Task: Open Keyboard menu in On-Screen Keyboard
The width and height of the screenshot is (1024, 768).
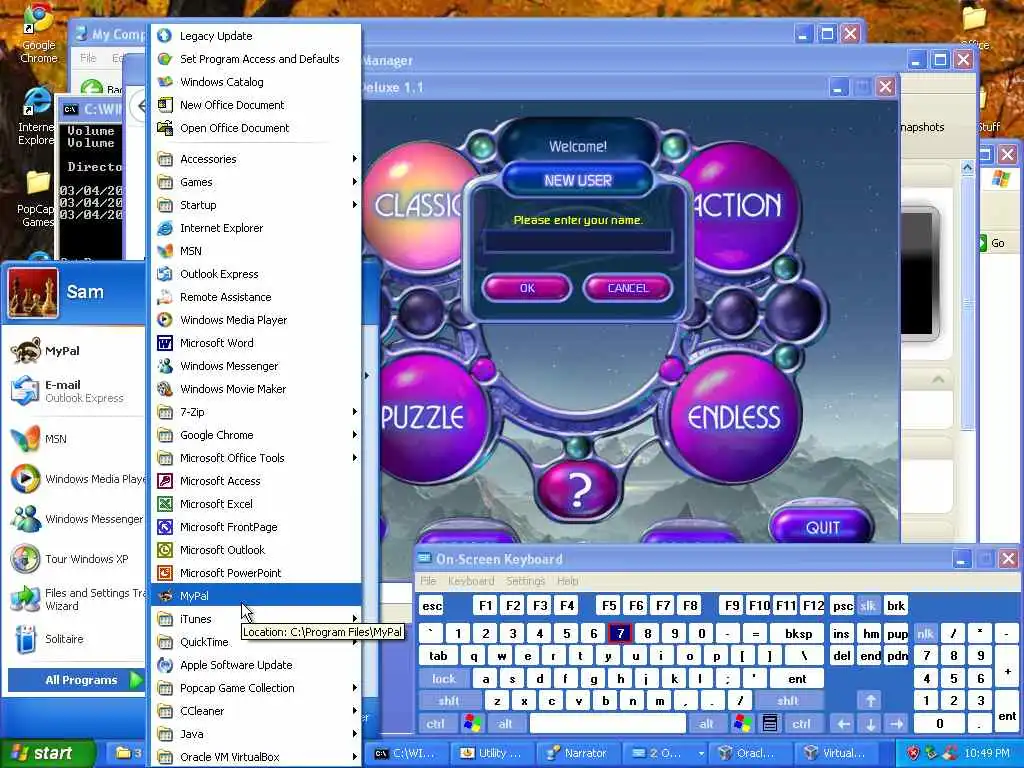Action: (x=471, y=581)
